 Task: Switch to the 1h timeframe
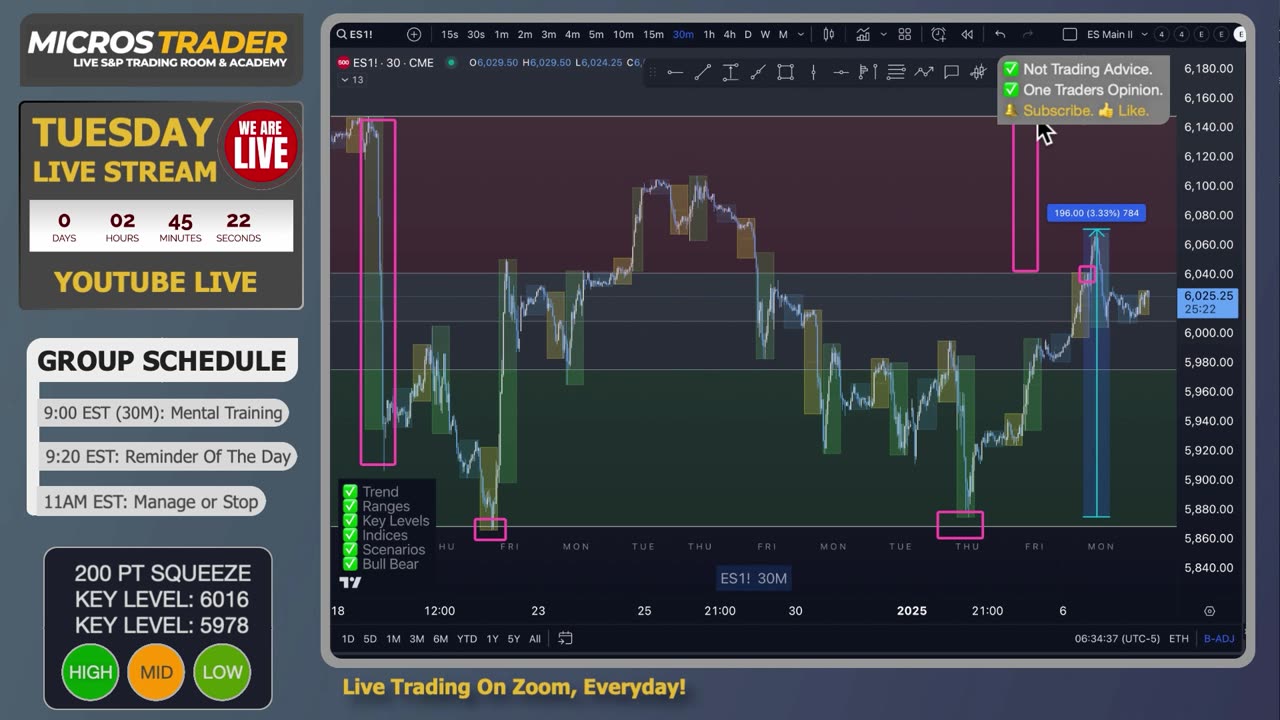[709, 34]
